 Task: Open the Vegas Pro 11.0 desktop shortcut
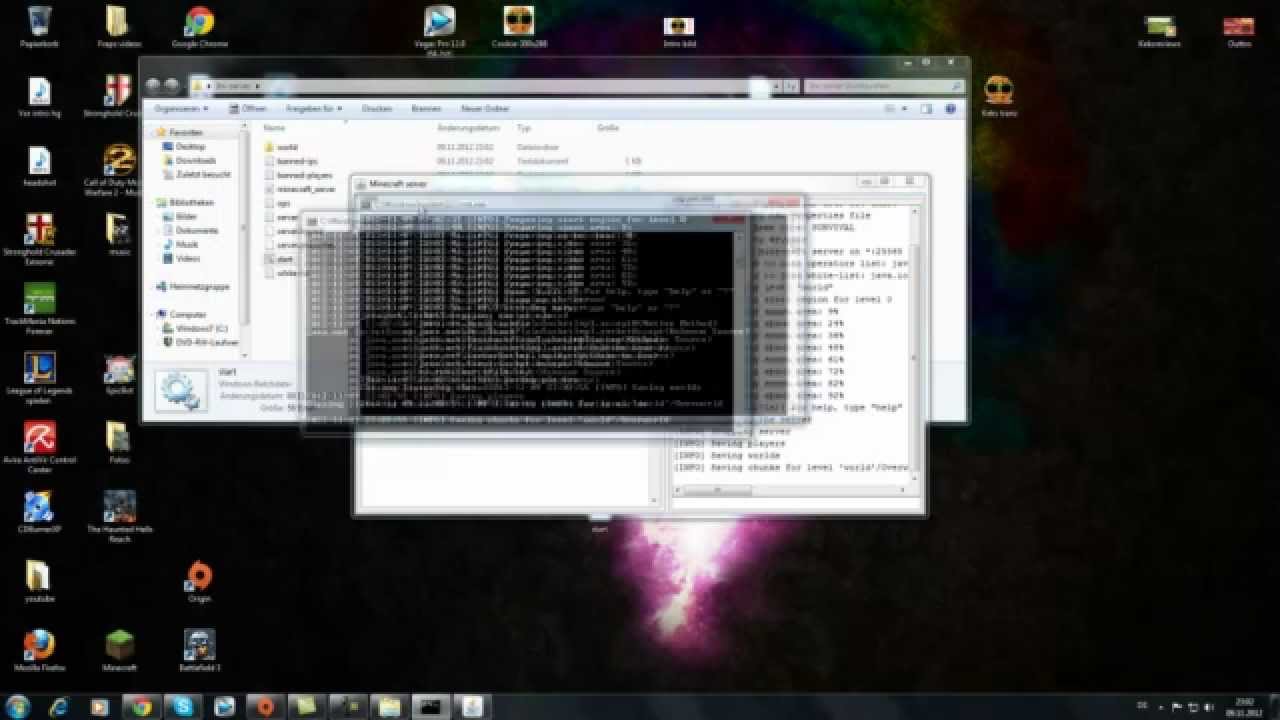pos(439,30)
